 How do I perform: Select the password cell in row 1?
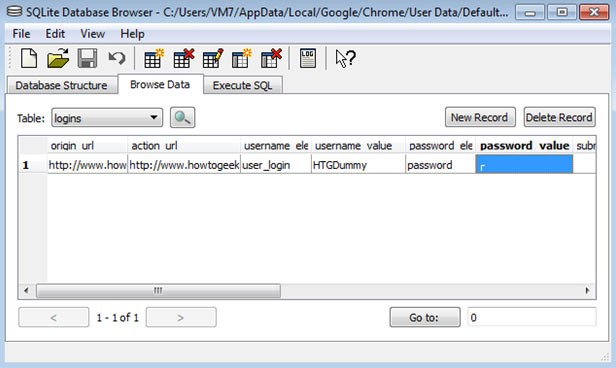point(440,165)
